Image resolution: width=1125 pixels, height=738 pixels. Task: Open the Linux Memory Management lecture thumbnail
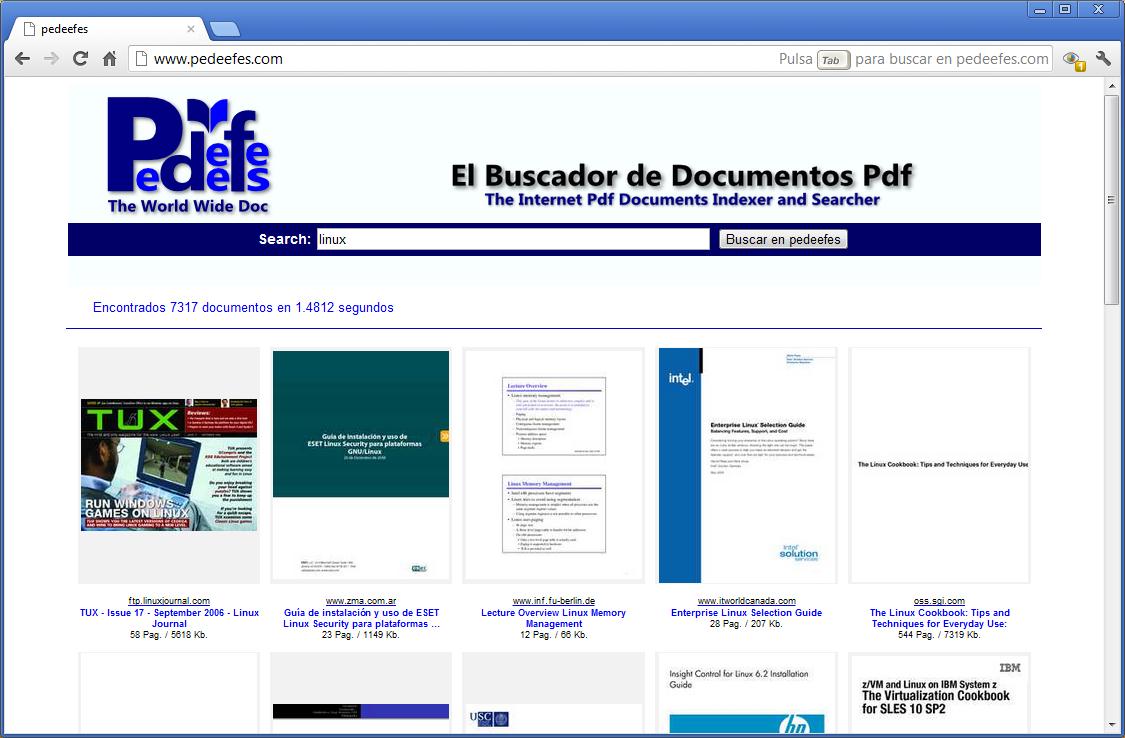tap(553, 465)
